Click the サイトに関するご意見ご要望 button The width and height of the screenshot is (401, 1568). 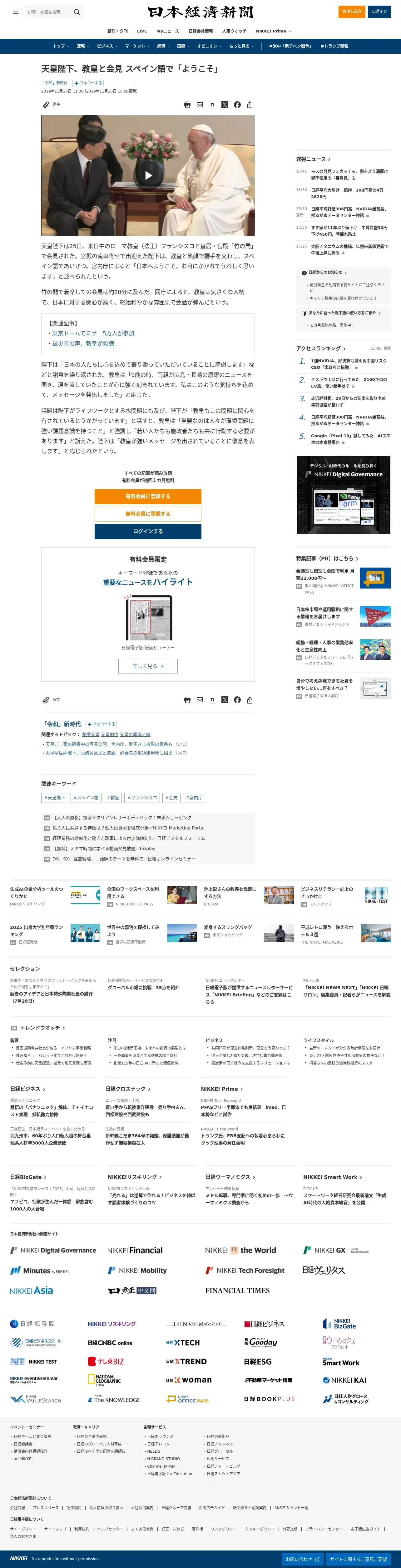tap(359, 1559)
